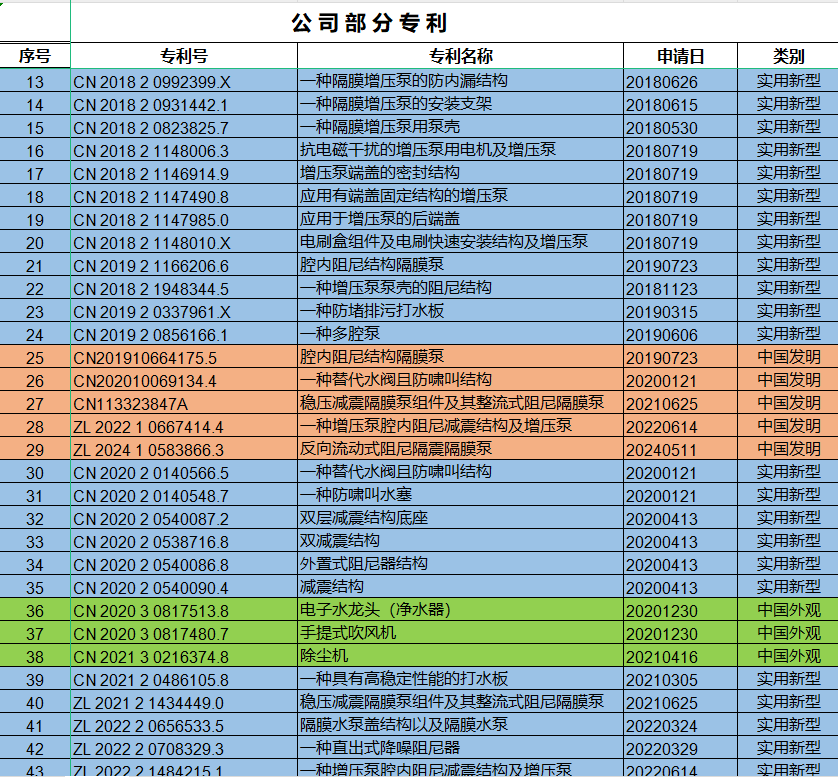Image resolution: width=838 pixels, height=777 pixels.
Task: Select sequence number cell 36
Action: pos(35,610)
